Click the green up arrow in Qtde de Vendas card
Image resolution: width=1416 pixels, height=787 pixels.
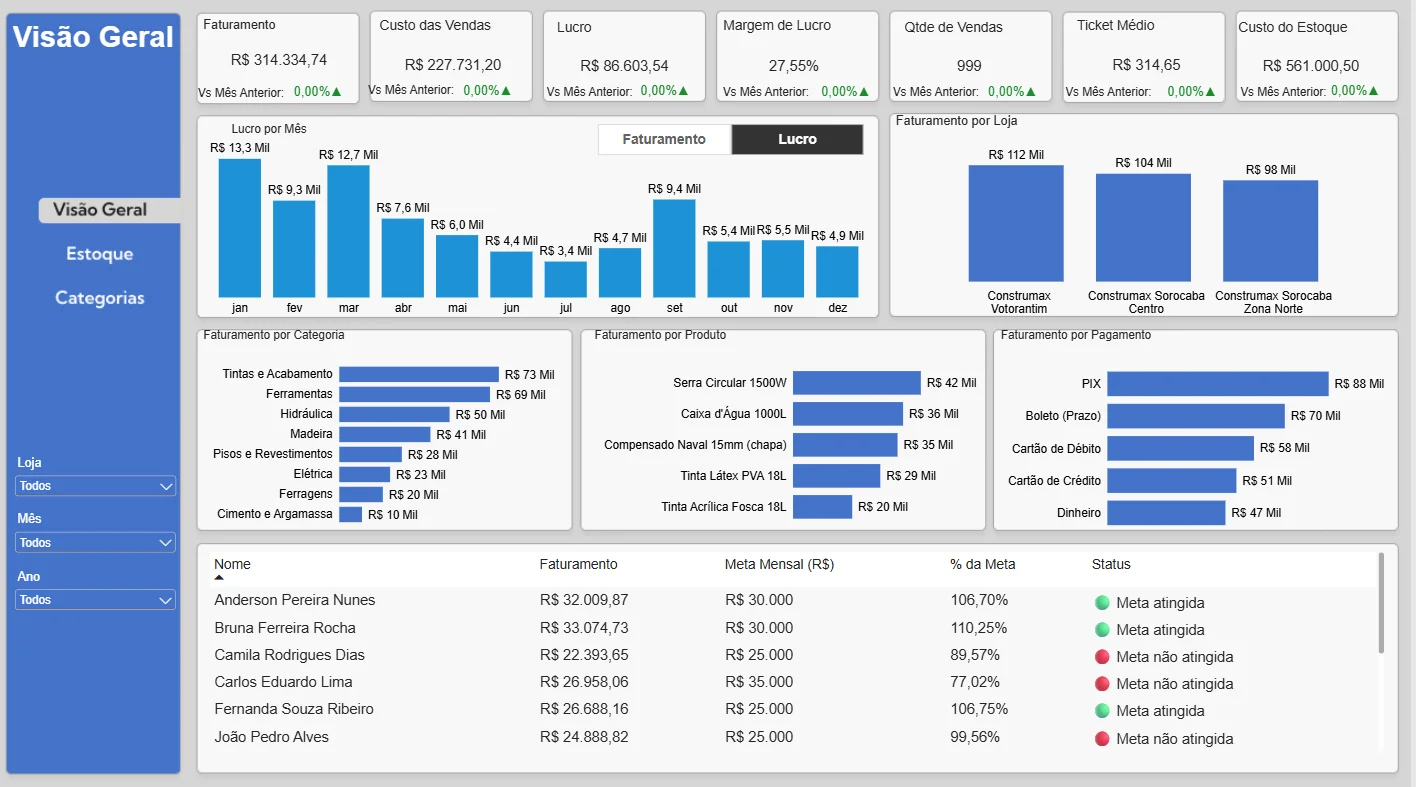click(1033, 92)
